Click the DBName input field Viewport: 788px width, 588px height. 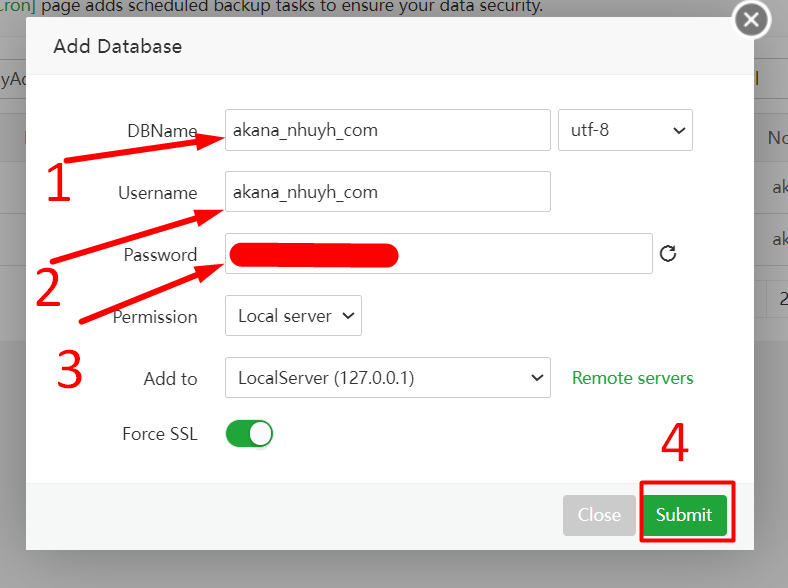[387, 130]
